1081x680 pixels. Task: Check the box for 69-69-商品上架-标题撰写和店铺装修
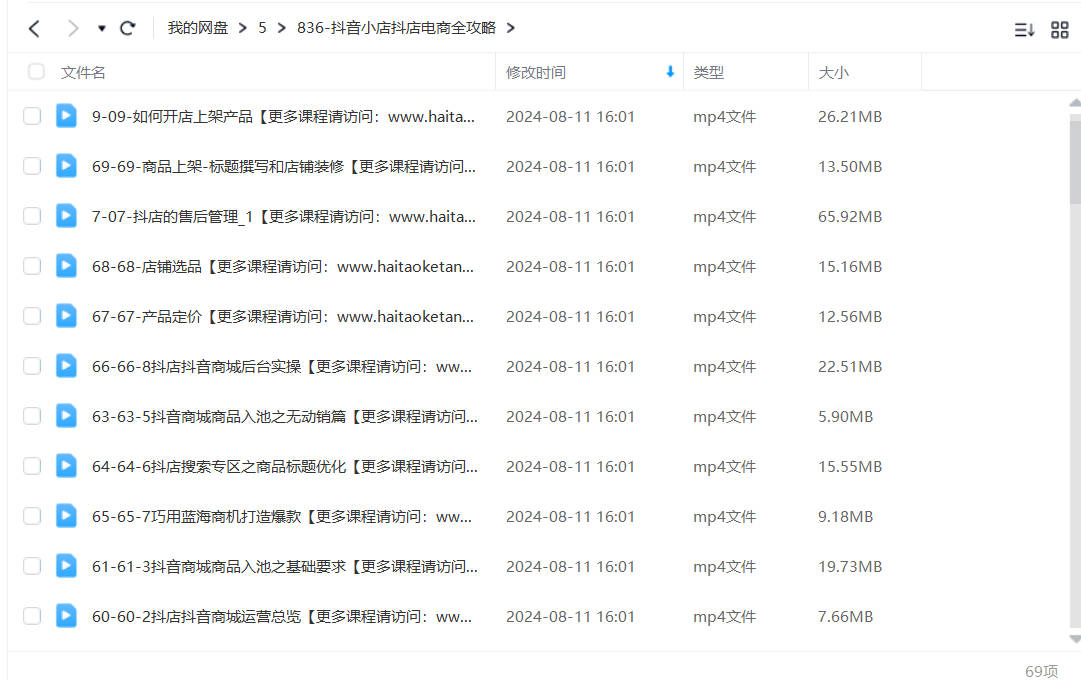pos(32,166)
